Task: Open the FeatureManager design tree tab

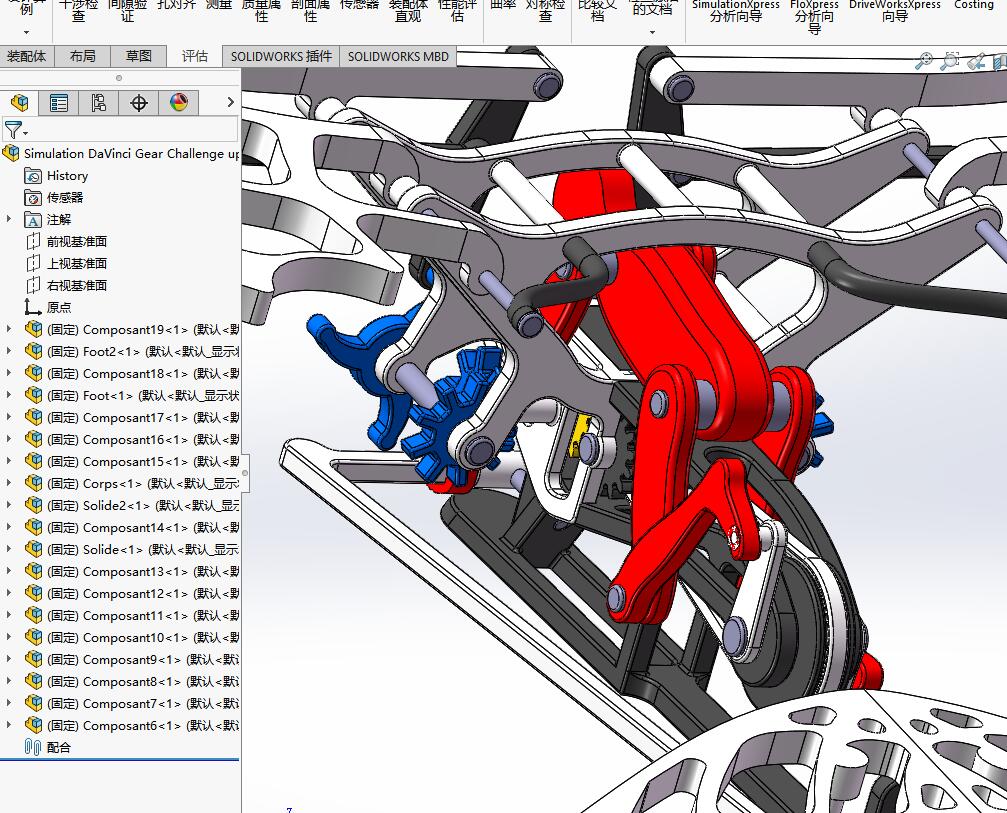Action: [20, 103]
